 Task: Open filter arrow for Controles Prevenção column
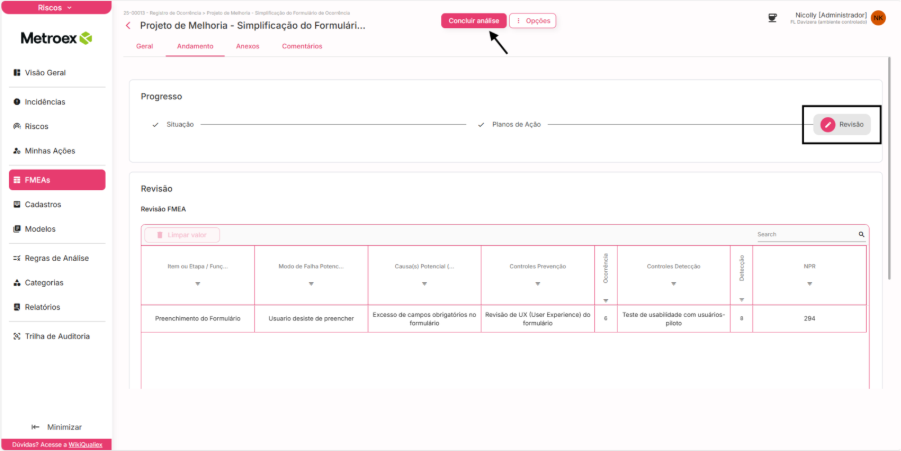539,284
